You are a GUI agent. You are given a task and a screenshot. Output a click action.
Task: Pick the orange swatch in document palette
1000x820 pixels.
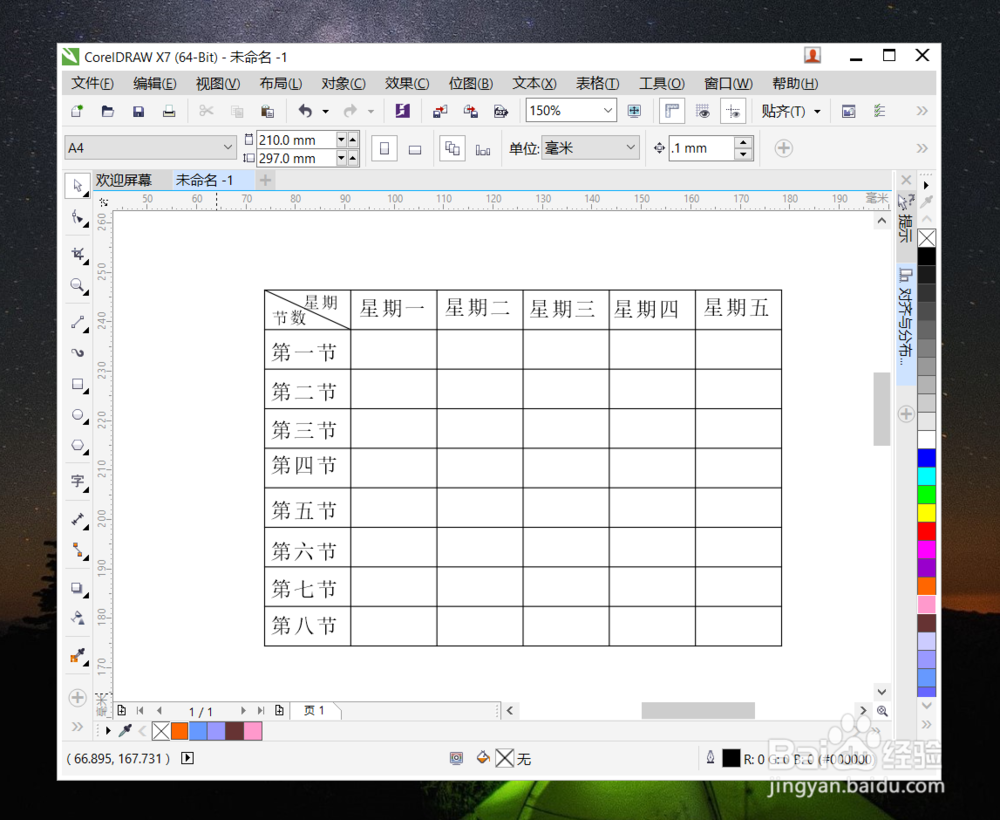(180, 731)
